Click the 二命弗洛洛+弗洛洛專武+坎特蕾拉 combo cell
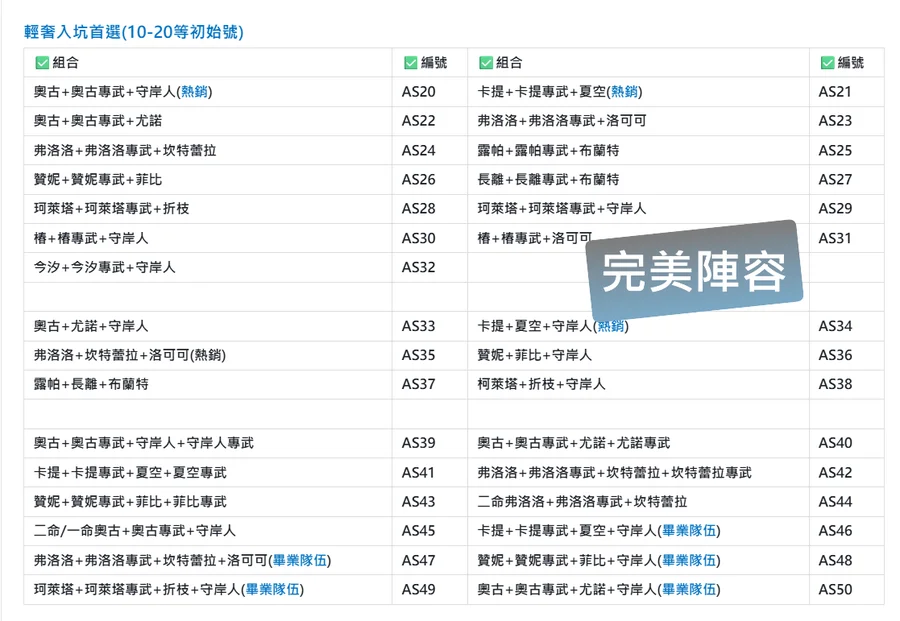Screen dimensions: 900x621 pyautogui.click(x=582, y=501)
